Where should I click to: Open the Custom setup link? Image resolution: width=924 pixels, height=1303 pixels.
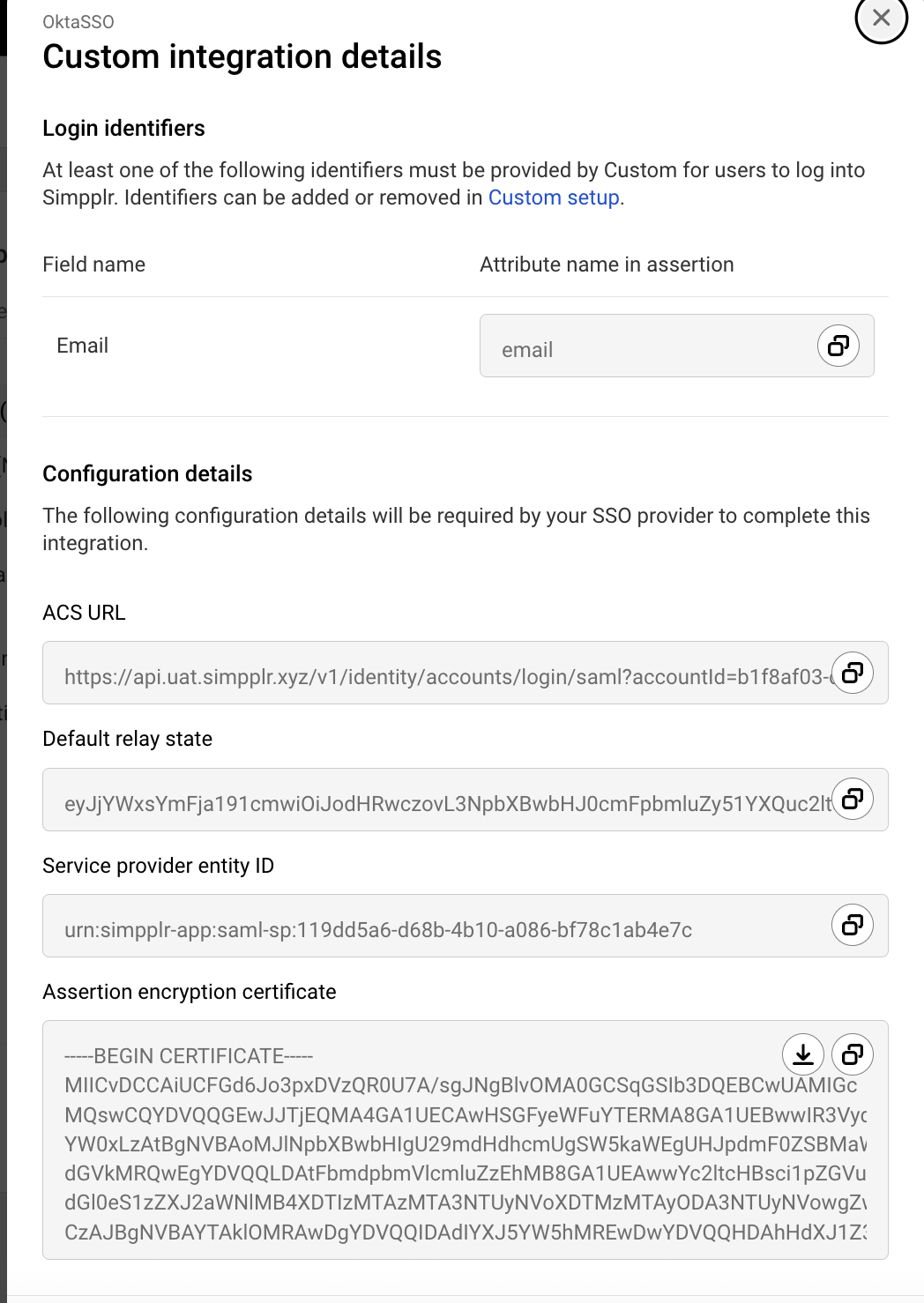pyautogui.click(x=554, y=197)
